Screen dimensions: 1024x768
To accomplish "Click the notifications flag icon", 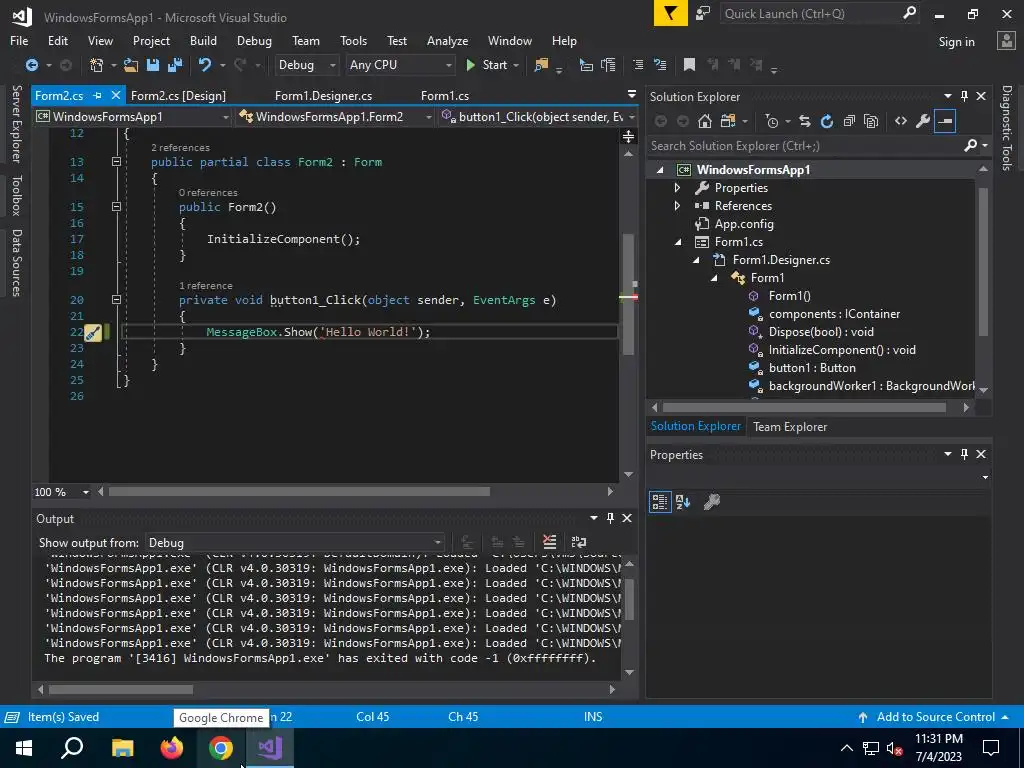I will [671, 13].
